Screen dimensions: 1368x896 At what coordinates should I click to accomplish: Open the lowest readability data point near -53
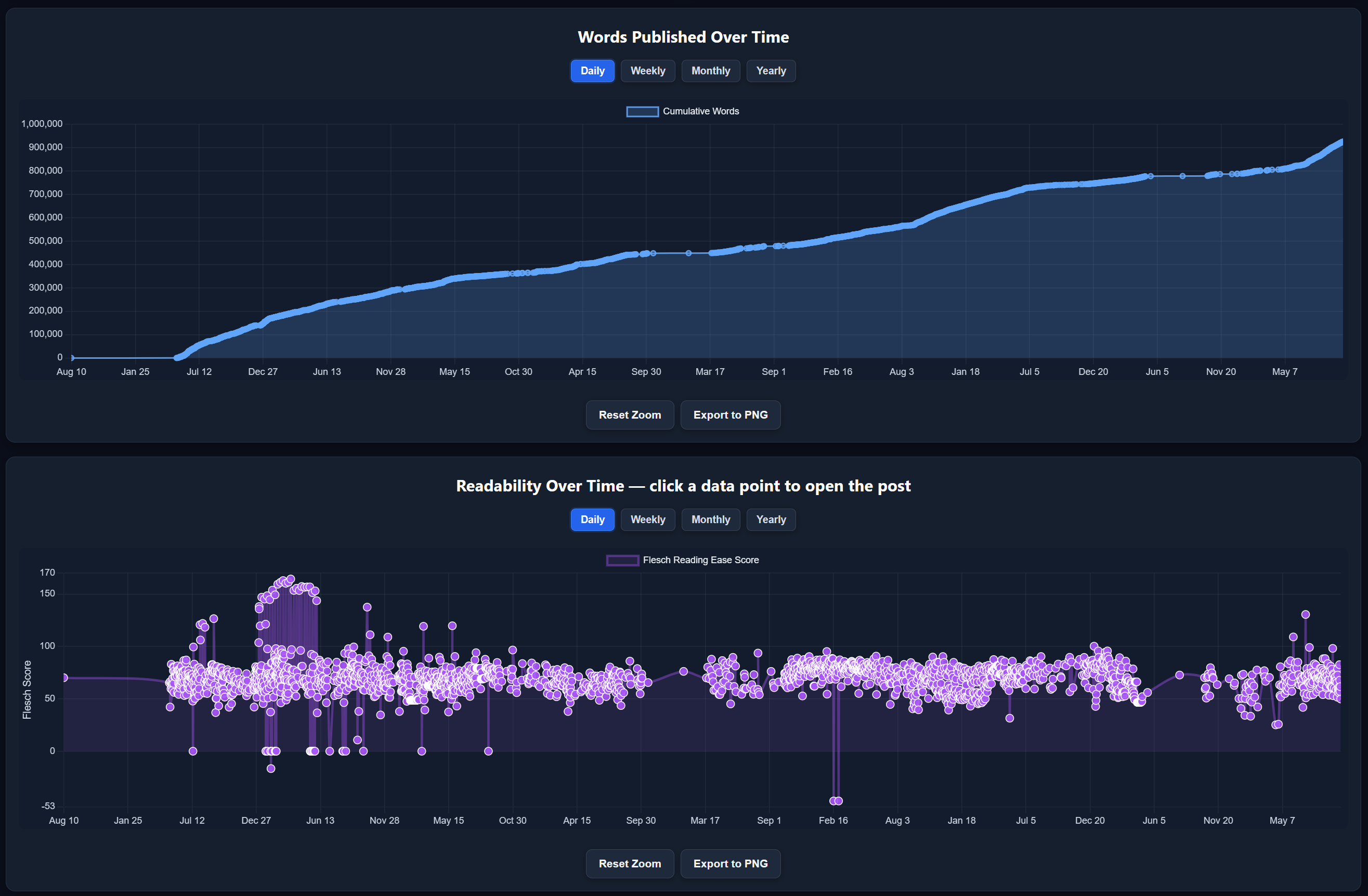[833, 801]
